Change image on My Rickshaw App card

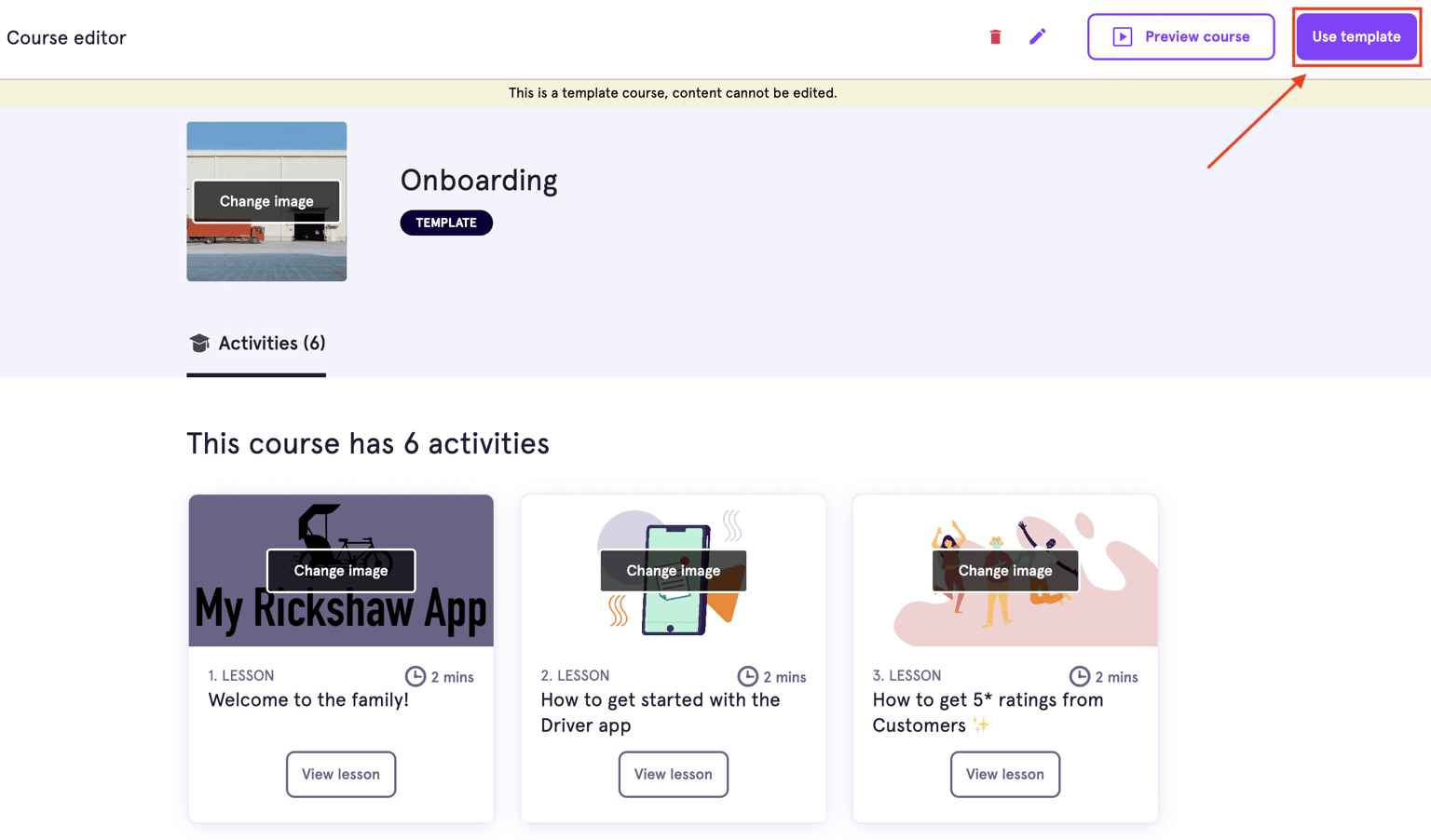[x=341, y=571]
